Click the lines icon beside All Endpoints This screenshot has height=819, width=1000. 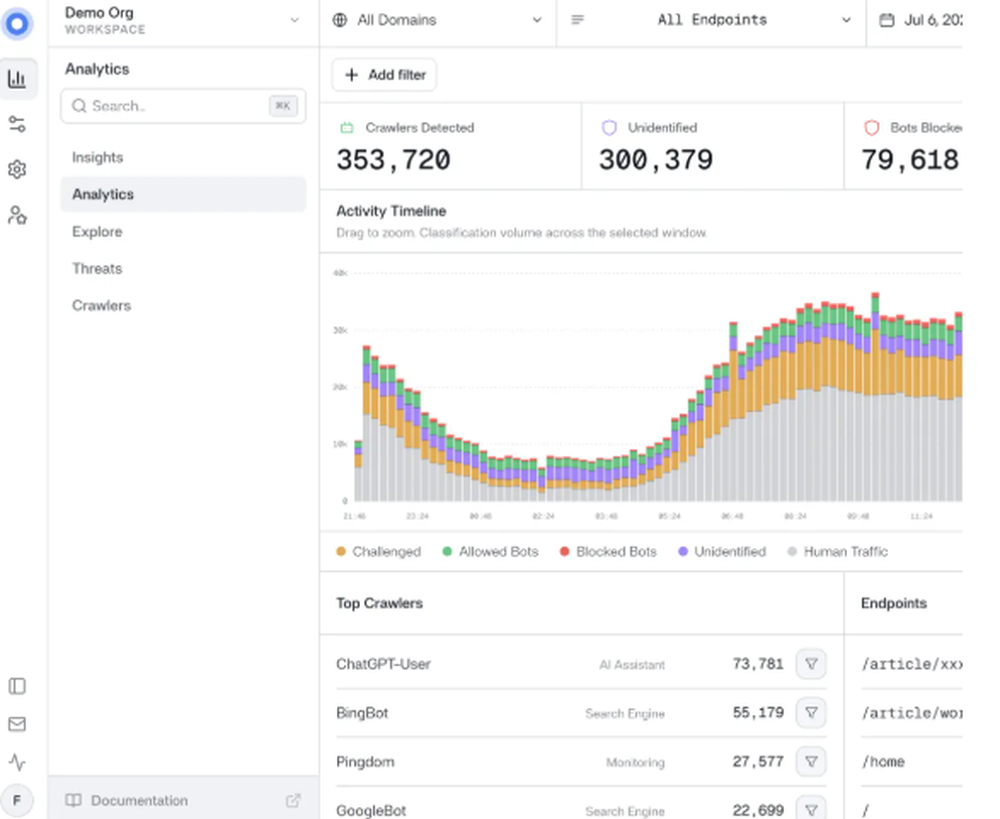click(x=577, y=20)
